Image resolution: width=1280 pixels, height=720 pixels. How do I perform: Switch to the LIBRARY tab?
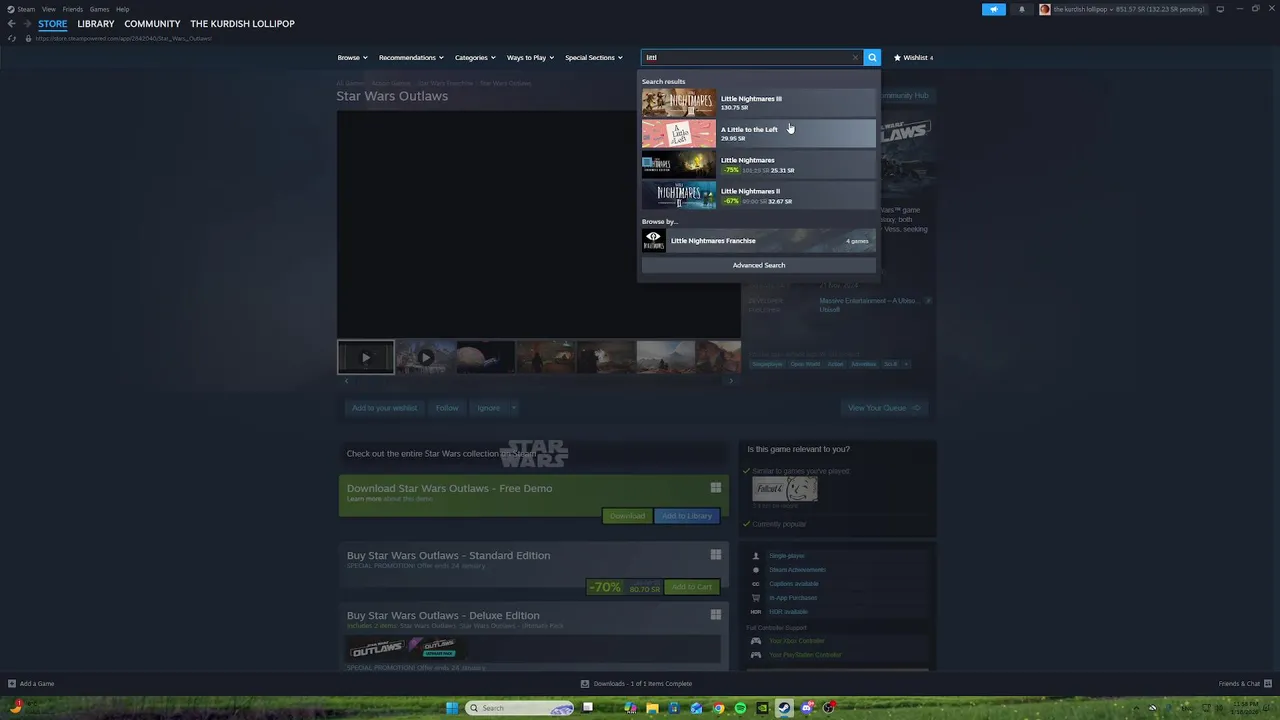pyautogui.click(x=96, y=24)
